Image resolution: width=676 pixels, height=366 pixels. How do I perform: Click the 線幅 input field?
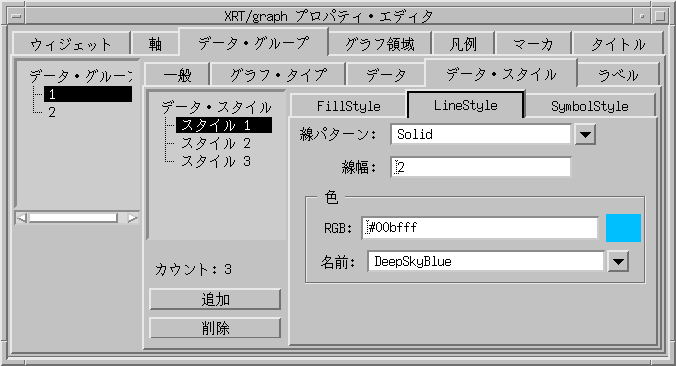click(481, 167)
